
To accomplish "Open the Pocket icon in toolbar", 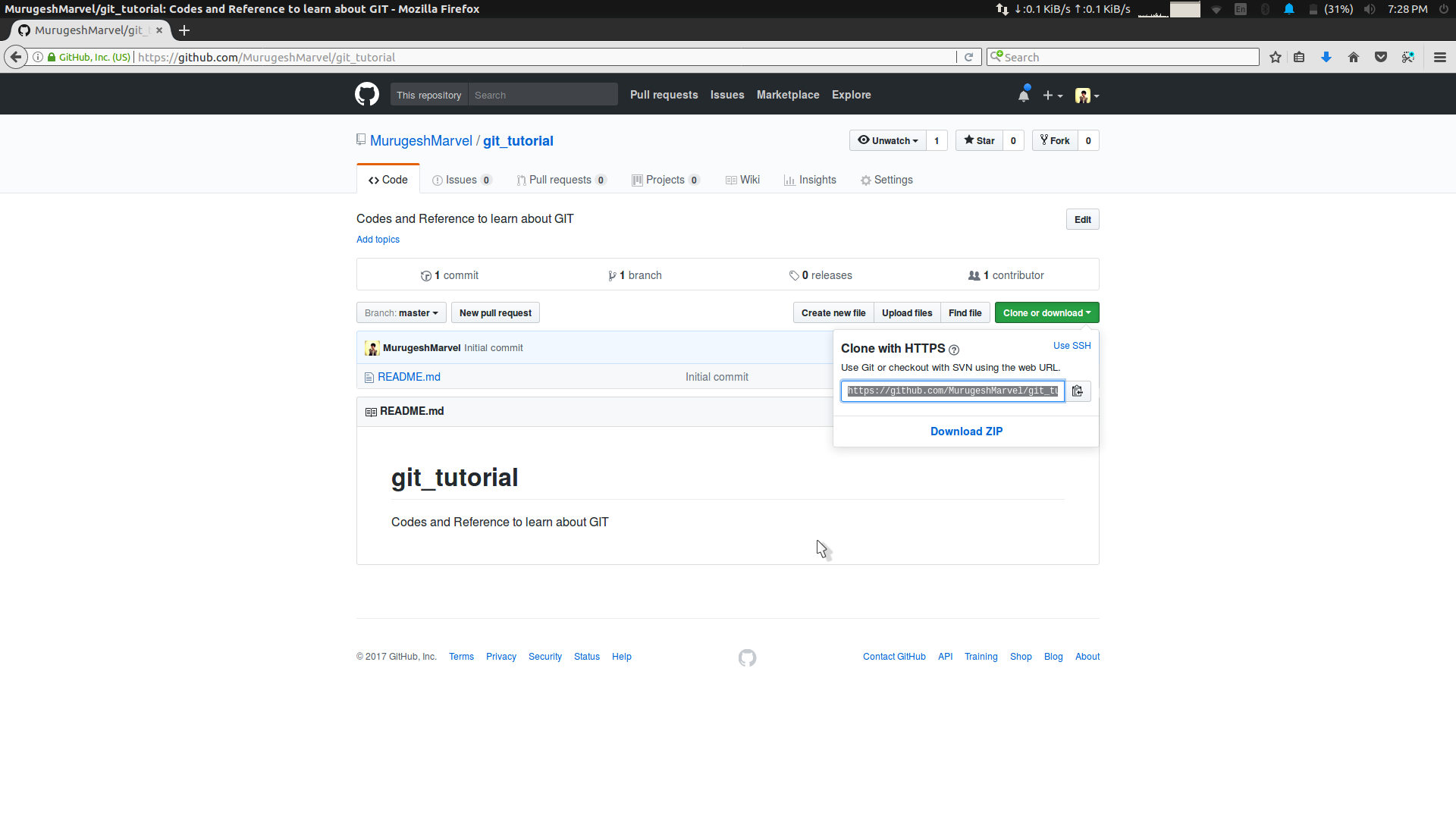I will [x=1381, y=57].
